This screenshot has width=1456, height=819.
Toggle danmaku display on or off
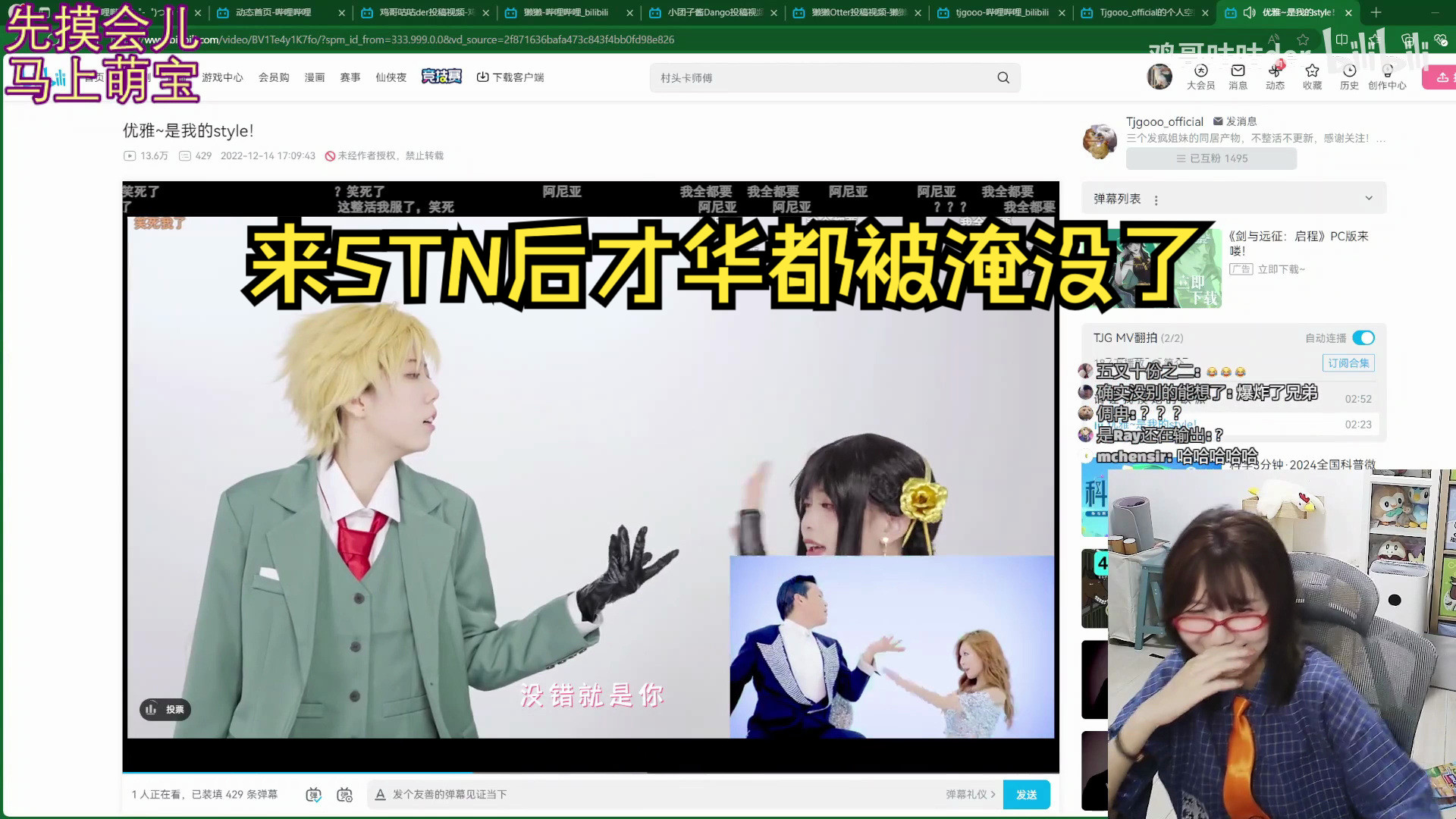pyautogui.click(x=313, y=794)
